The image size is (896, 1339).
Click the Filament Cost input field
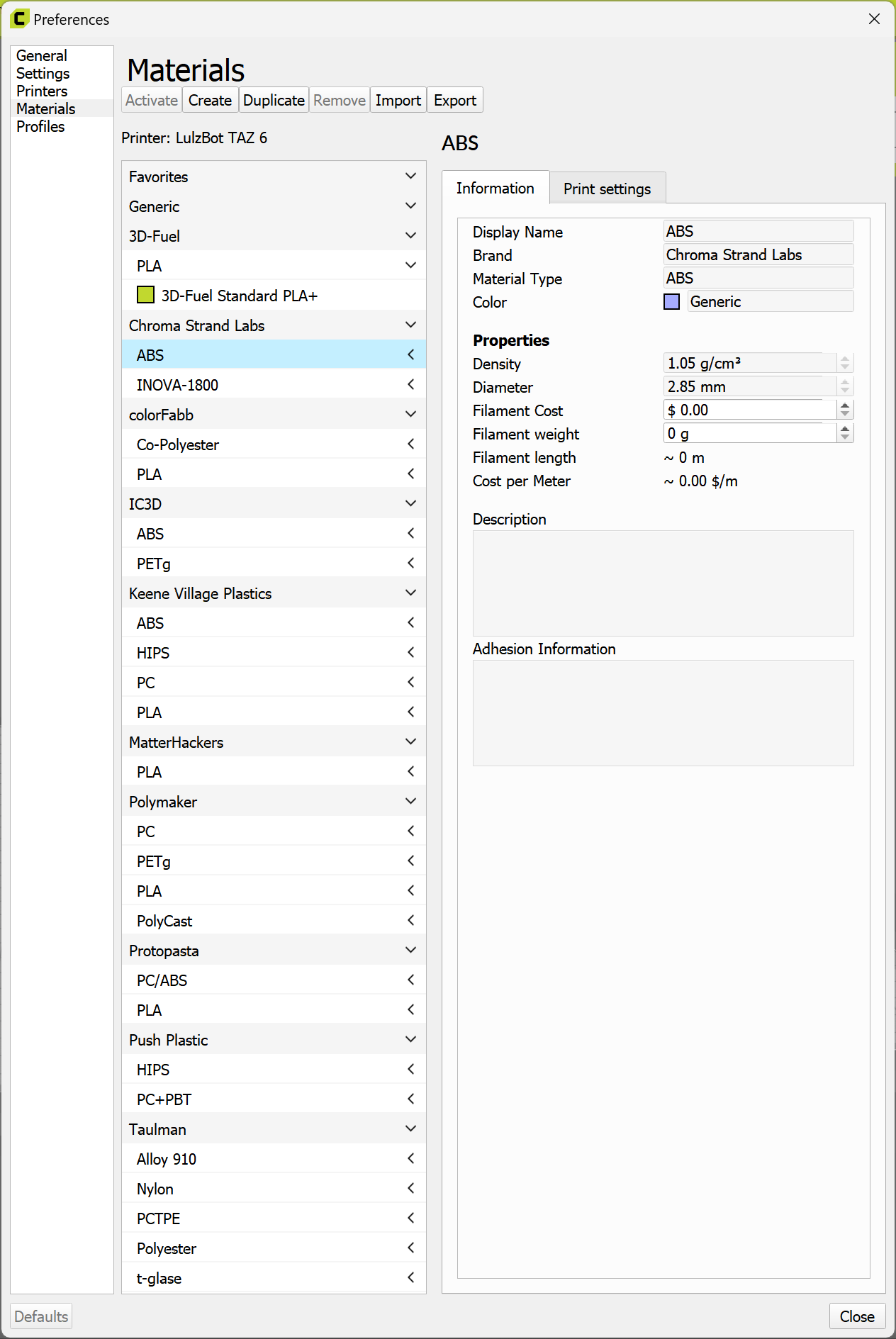(750, 410)
